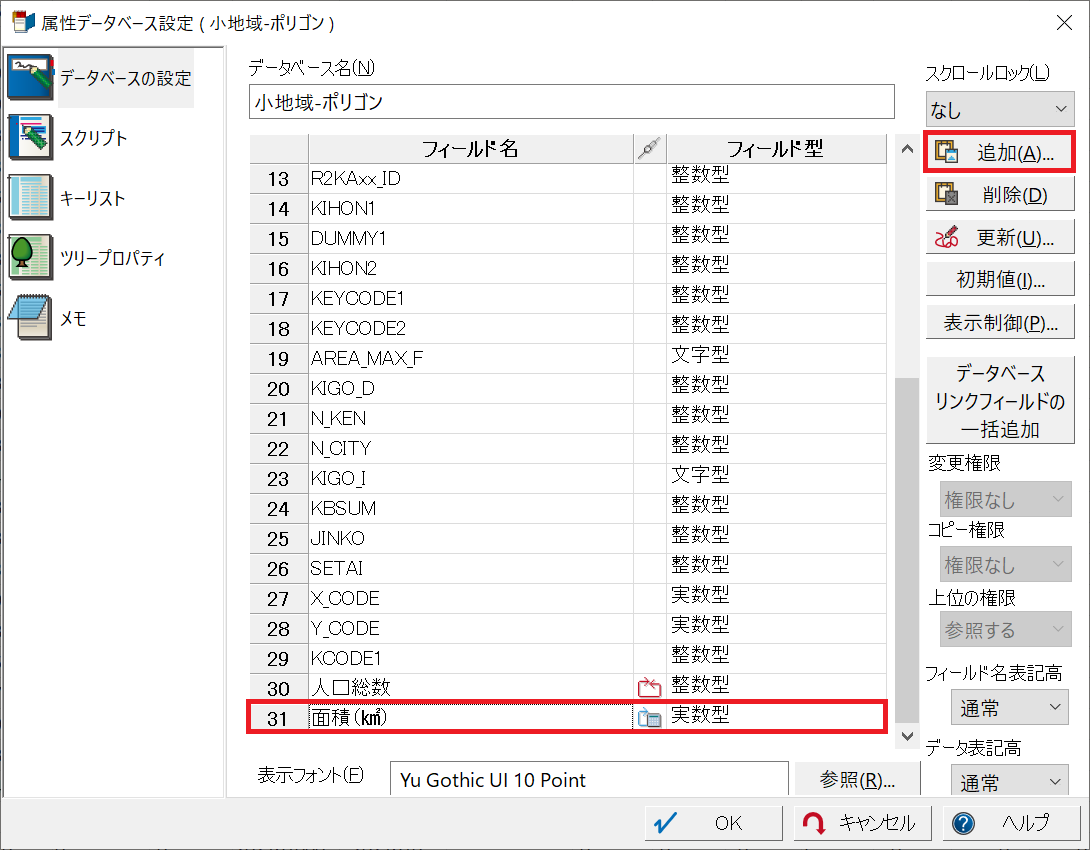Click the 初期値(I)... button

coord(1000,279)
